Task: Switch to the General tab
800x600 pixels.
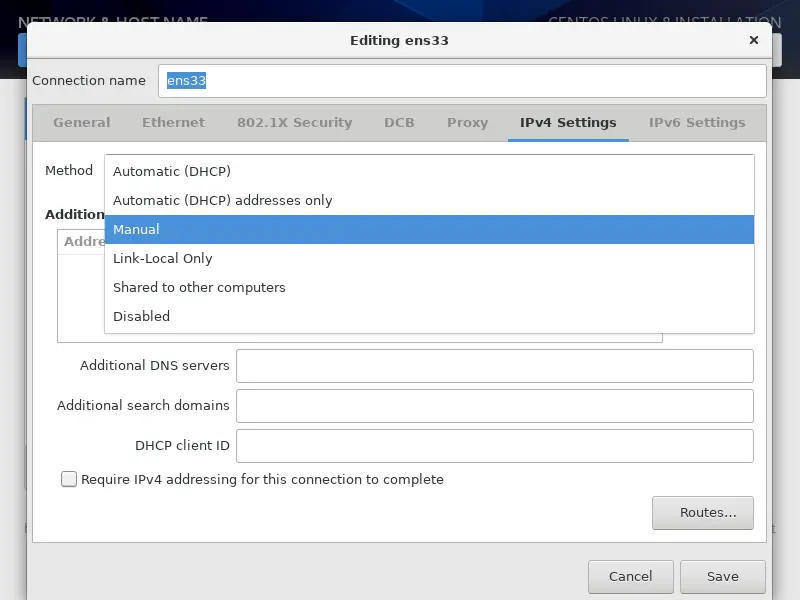Action: (82, 122)
